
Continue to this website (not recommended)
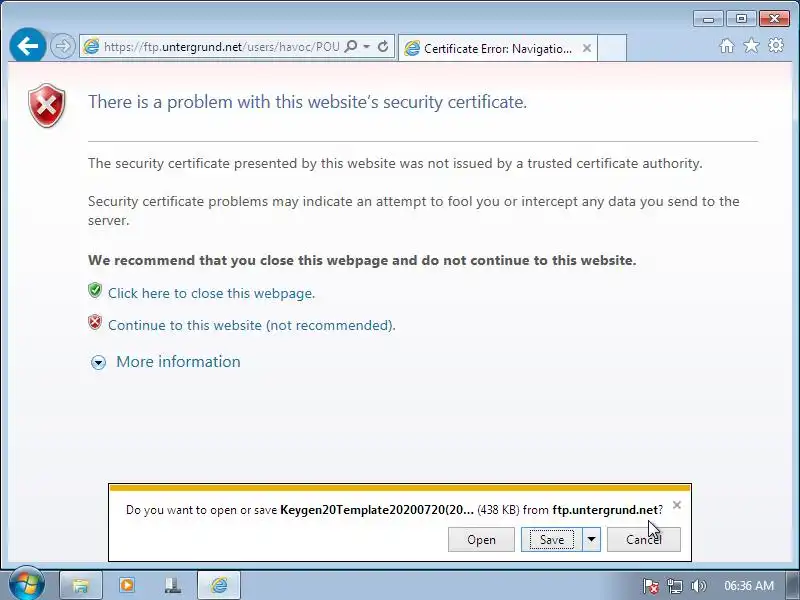[x=252, y=326]
